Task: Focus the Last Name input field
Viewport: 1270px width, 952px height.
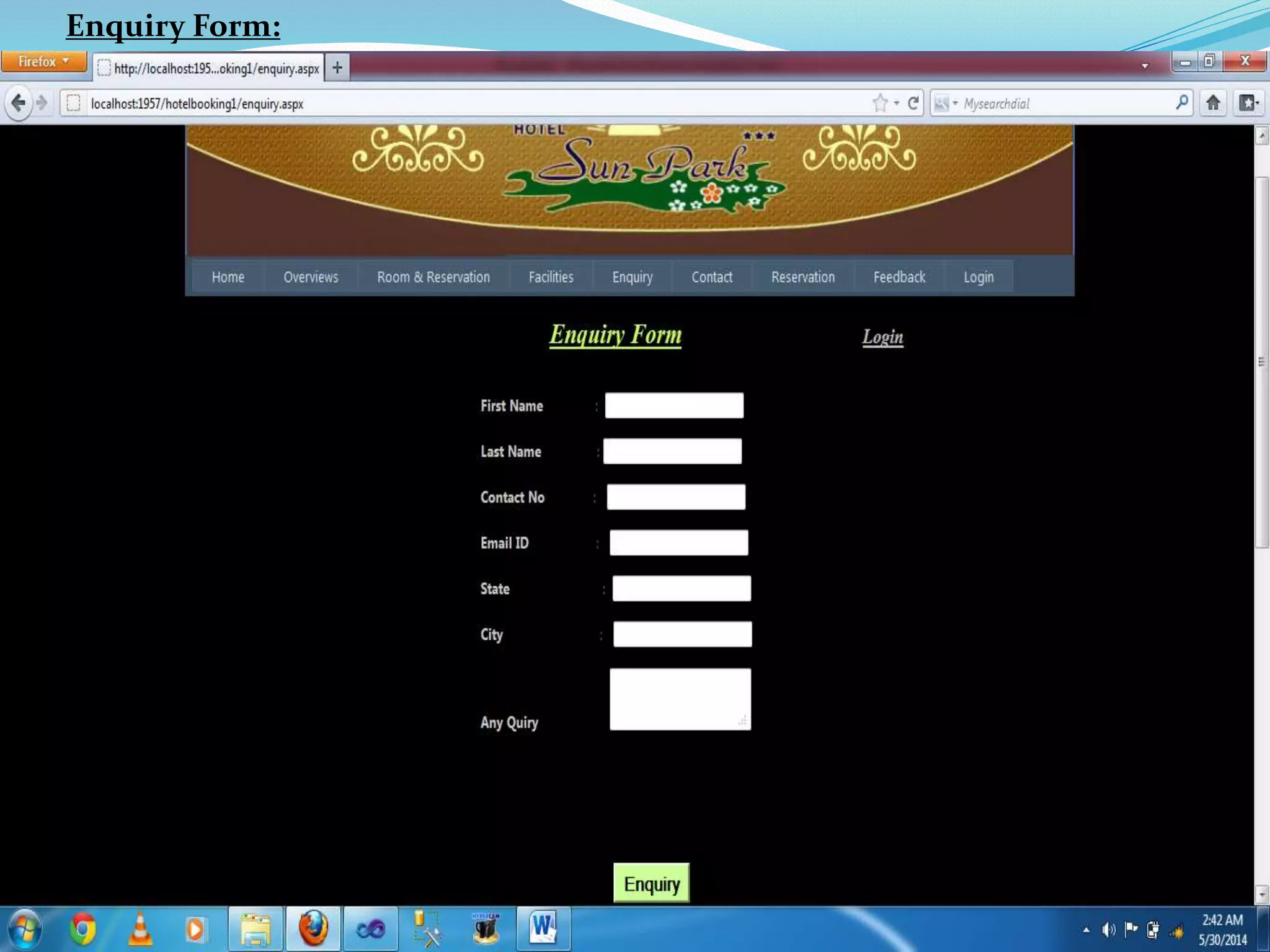Action: [672, 451]
